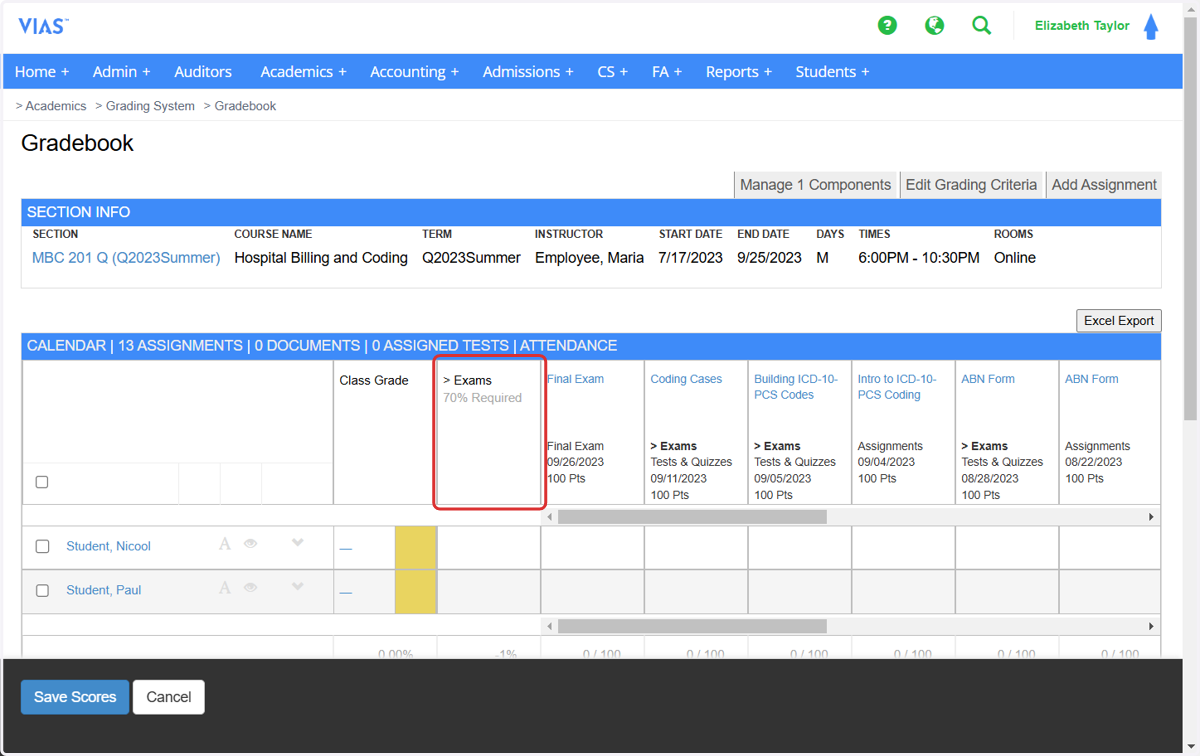Click Paul's Coding Cases score cell
The image size is (1200, 756).
(696, 592)
